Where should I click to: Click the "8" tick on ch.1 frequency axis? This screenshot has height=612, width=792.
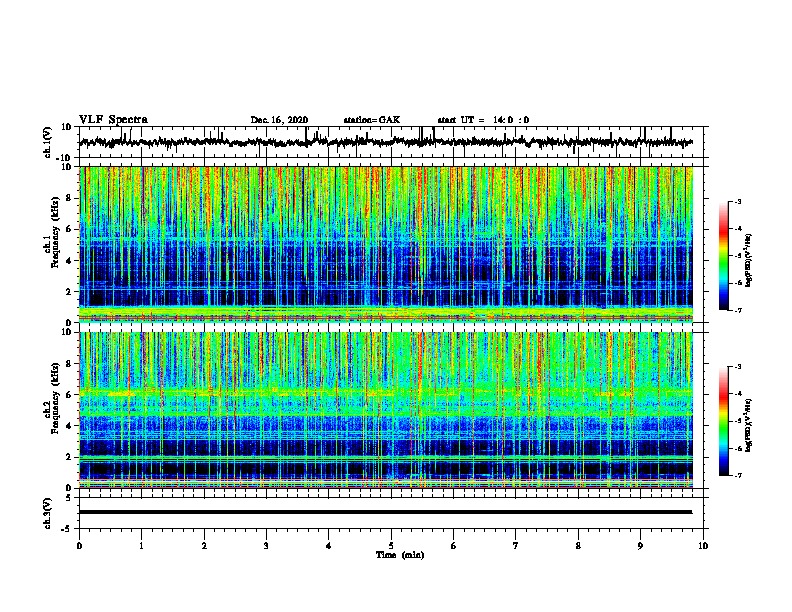click(70, 198)
